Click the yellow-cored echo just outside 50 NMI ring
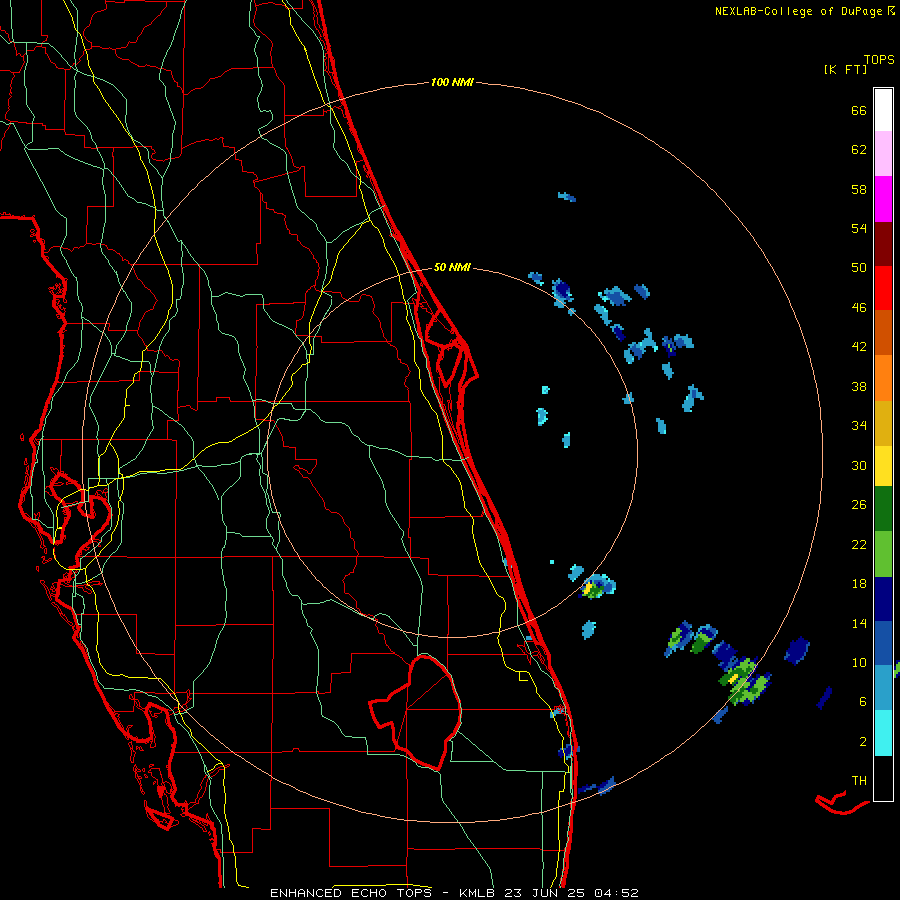The height and width of the screenshot is (900, 900). [x=597, y=587]
